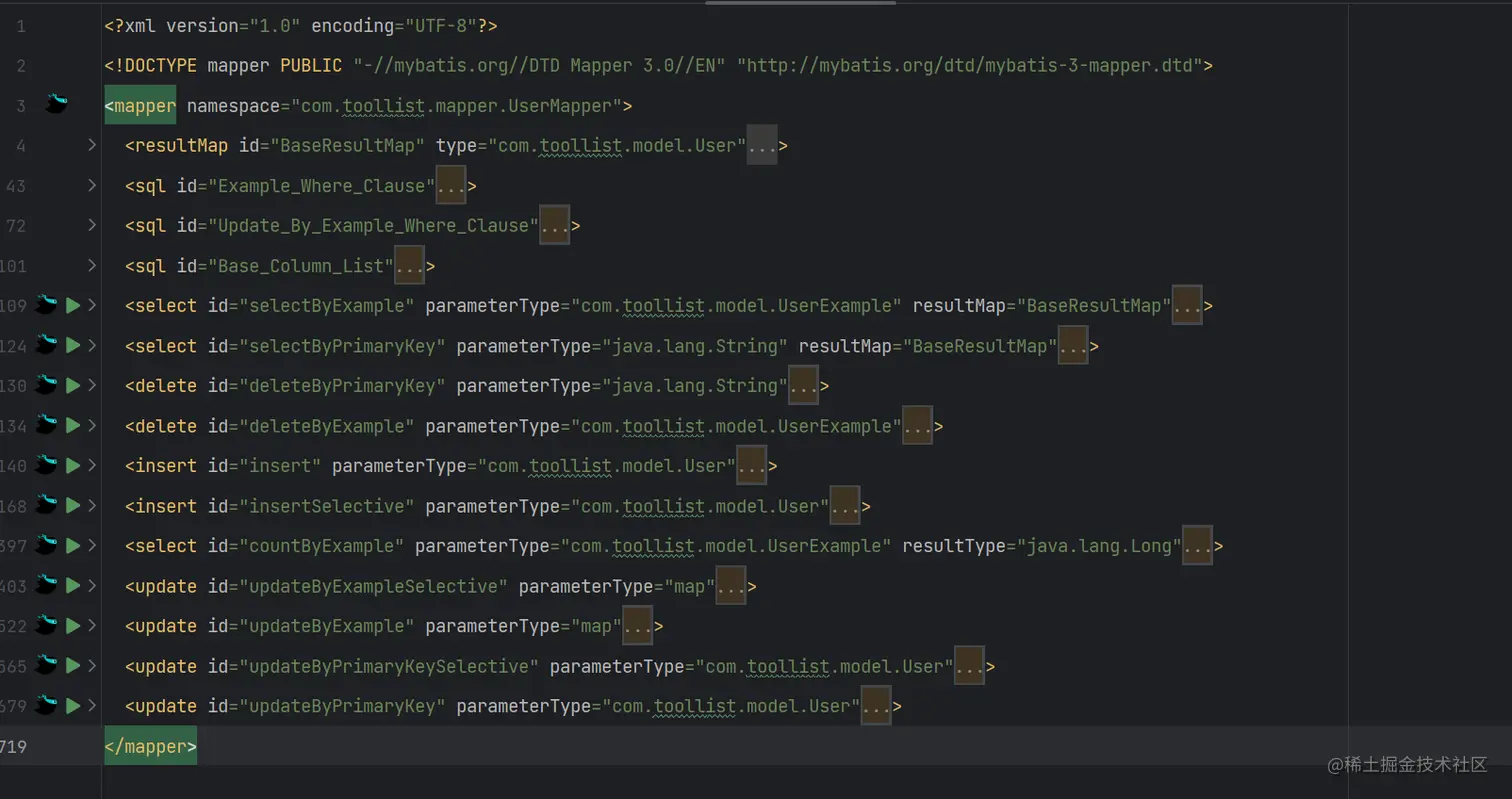Click the MyBatis gutter icon for update id="updateByPrimaryKey"
The image size is (1512, 799).
tap(47, 704)
